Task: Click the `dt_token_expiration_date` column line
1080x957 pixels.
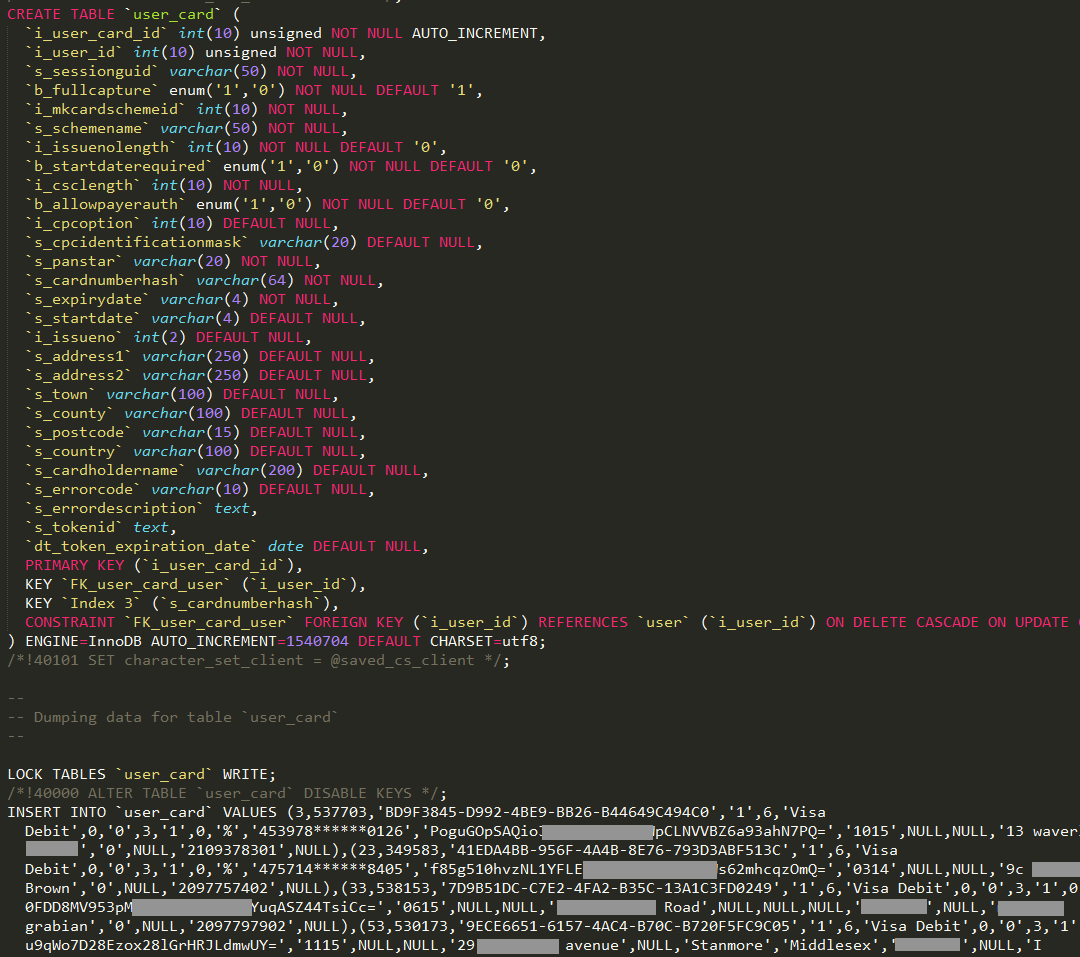Action: pyautogui.click(x=227, y=546)
